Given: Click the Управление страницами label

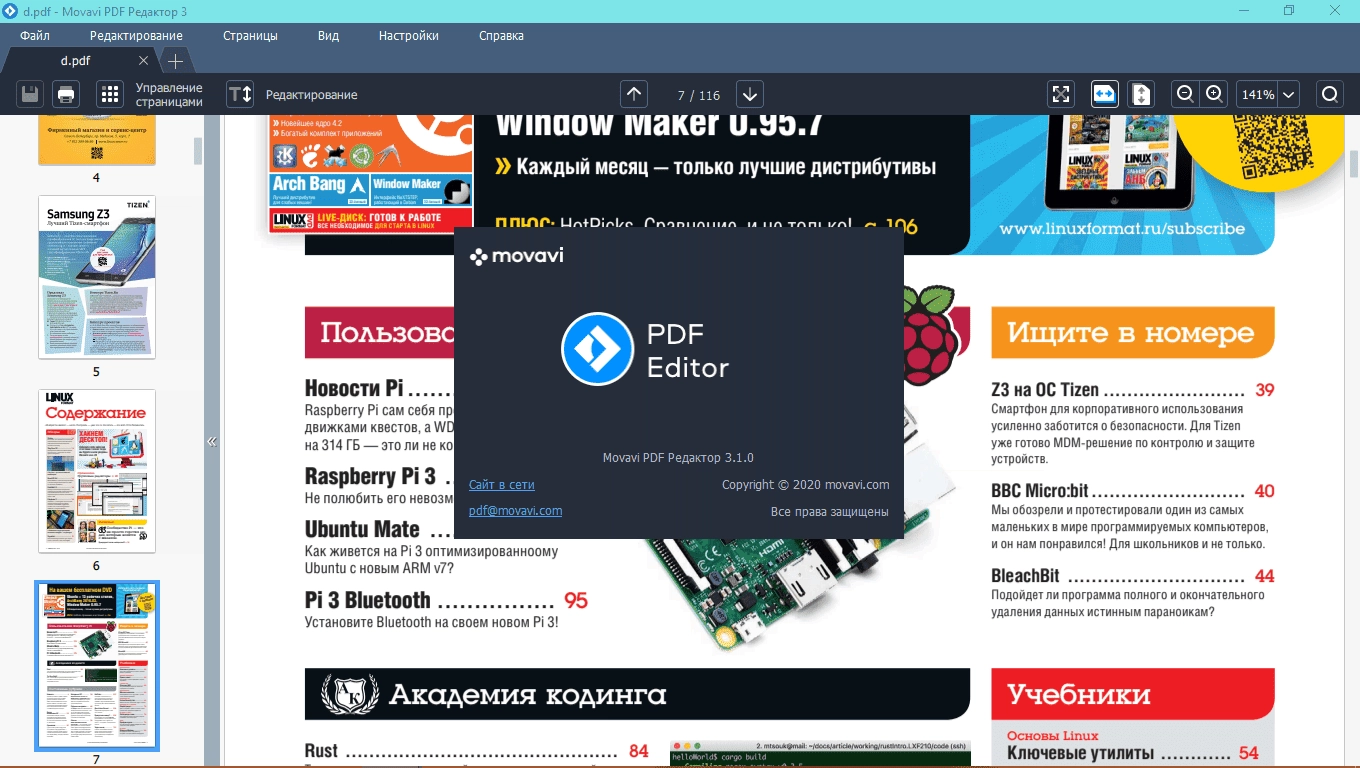Looking at the screenshot, I should pos(169,95).
